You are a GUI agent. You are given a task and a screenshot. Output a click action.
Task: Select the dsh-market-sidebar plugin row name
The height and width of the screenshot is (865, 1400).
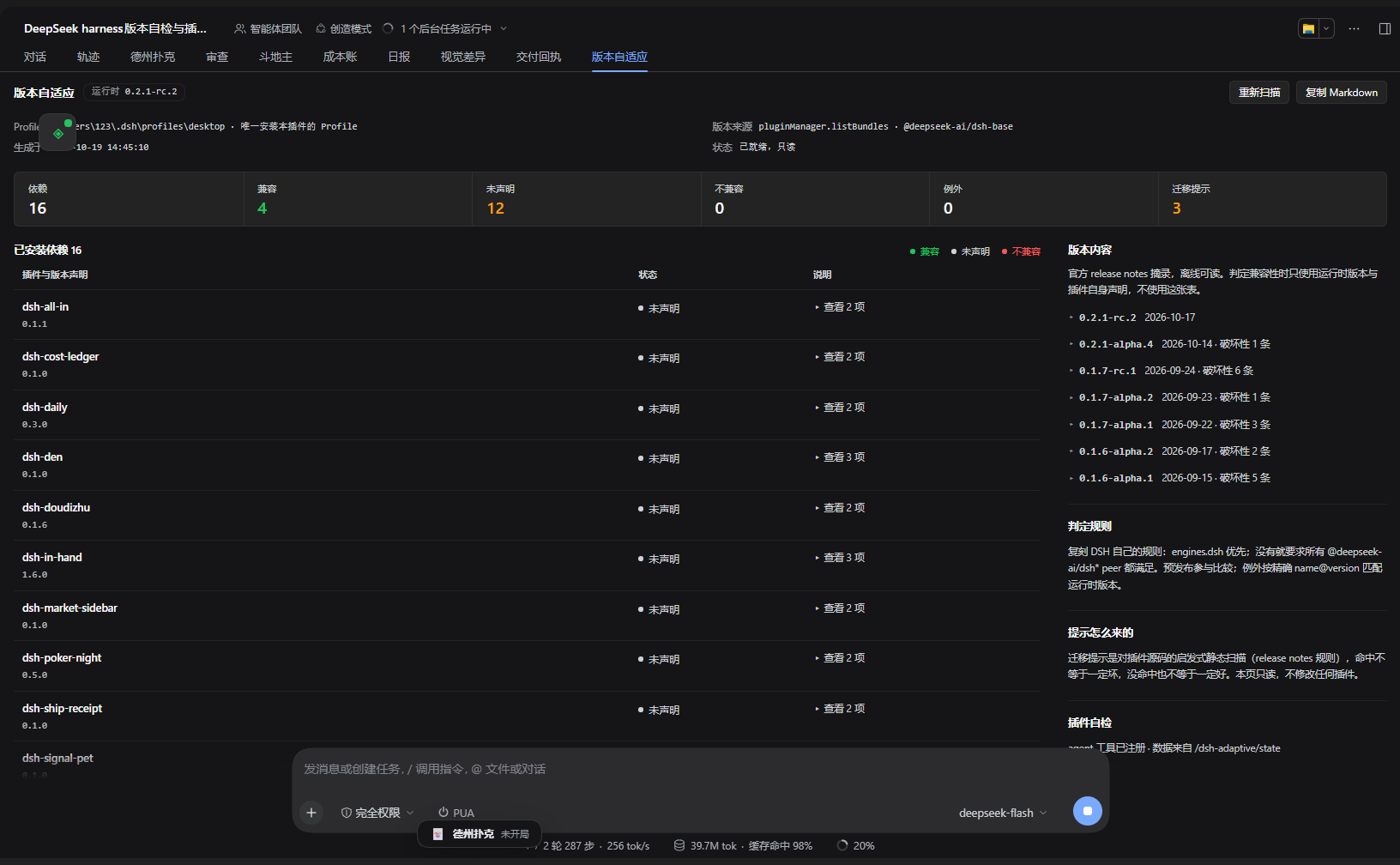point(69,608)
